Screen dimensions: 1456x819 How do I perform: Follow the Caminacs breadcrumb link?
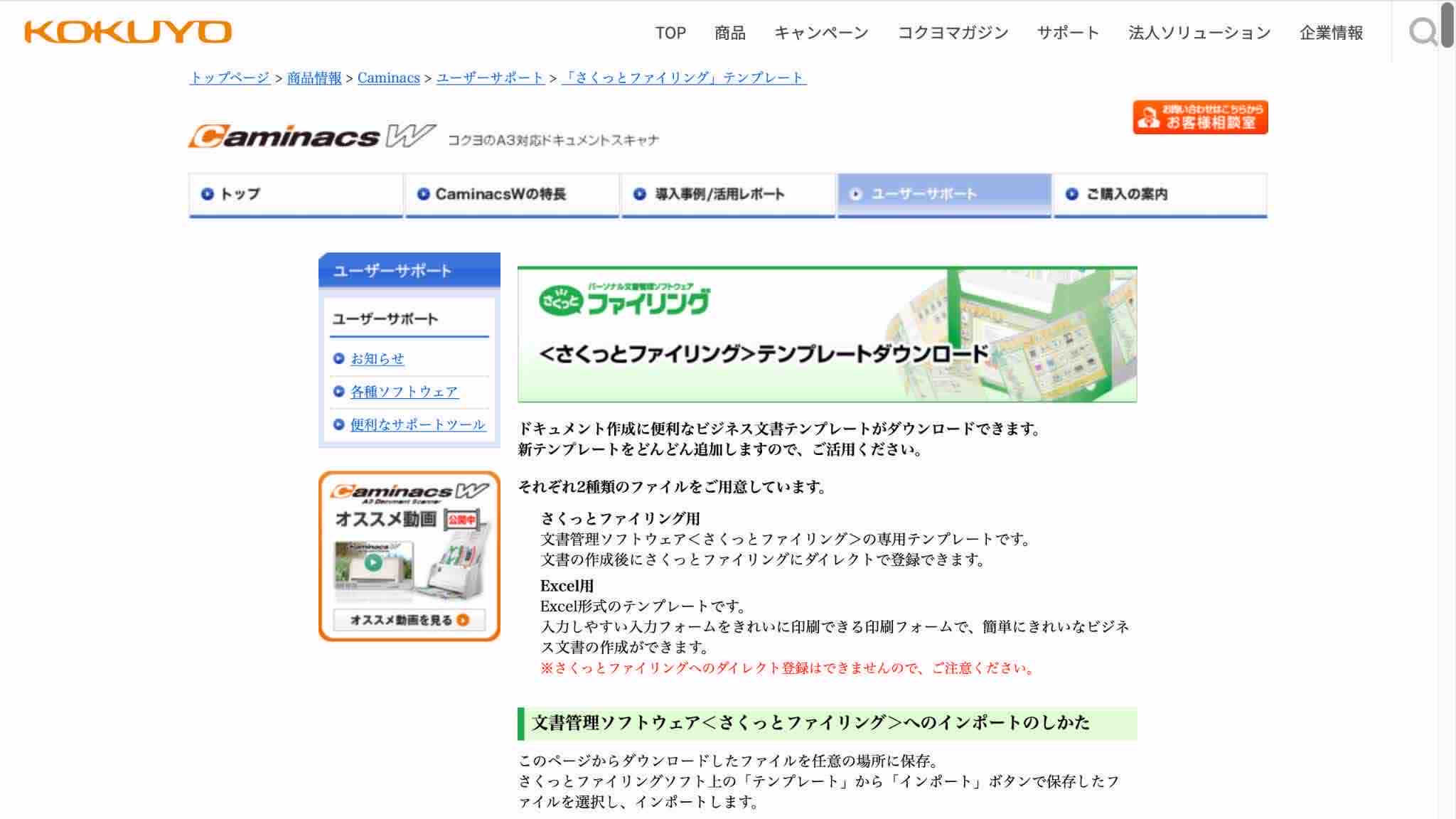389,77
